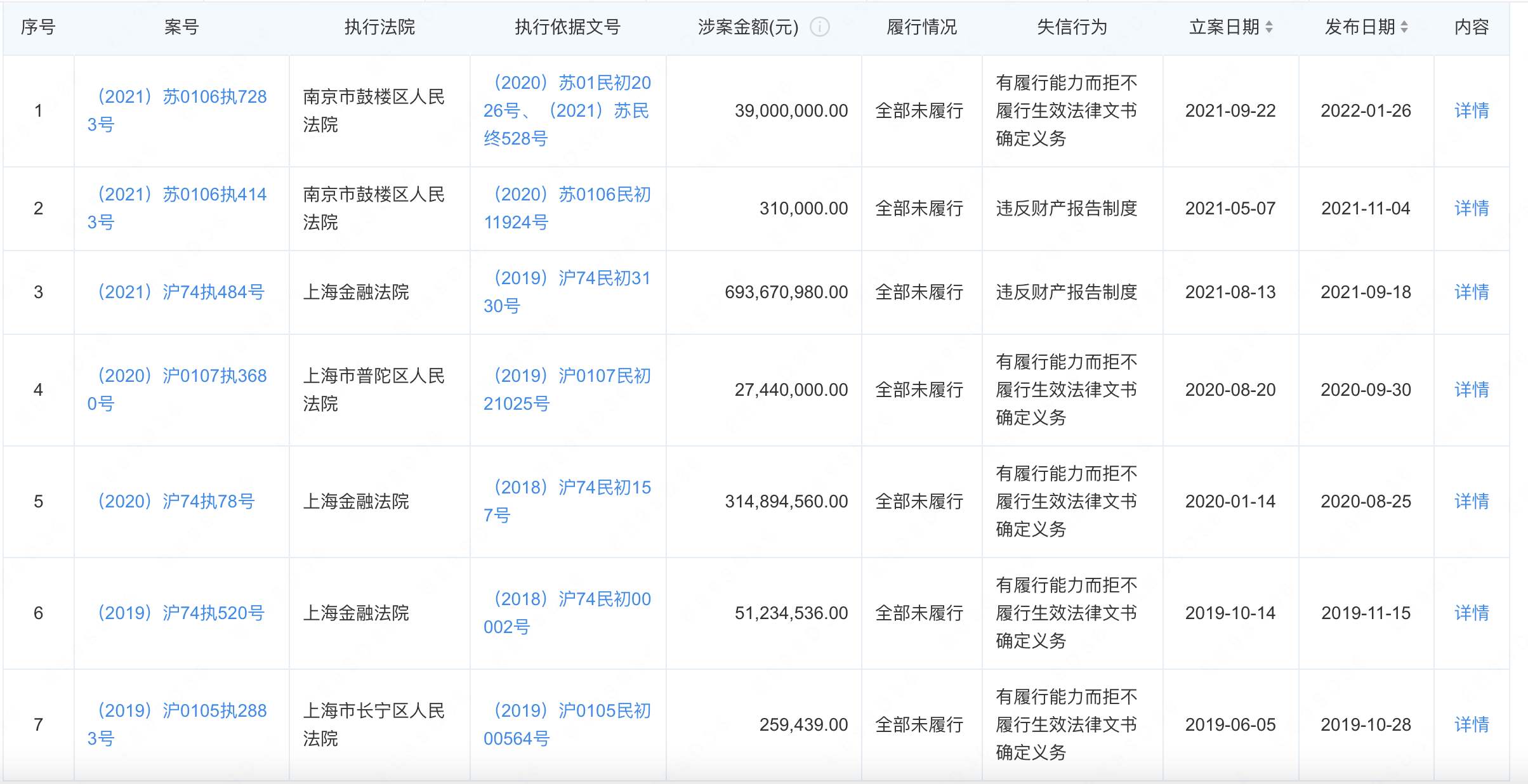Open document (2020)苏01民初2026号 basis link
The height and width of the screenshot is (784, 1528).
[x=568, y=96]
